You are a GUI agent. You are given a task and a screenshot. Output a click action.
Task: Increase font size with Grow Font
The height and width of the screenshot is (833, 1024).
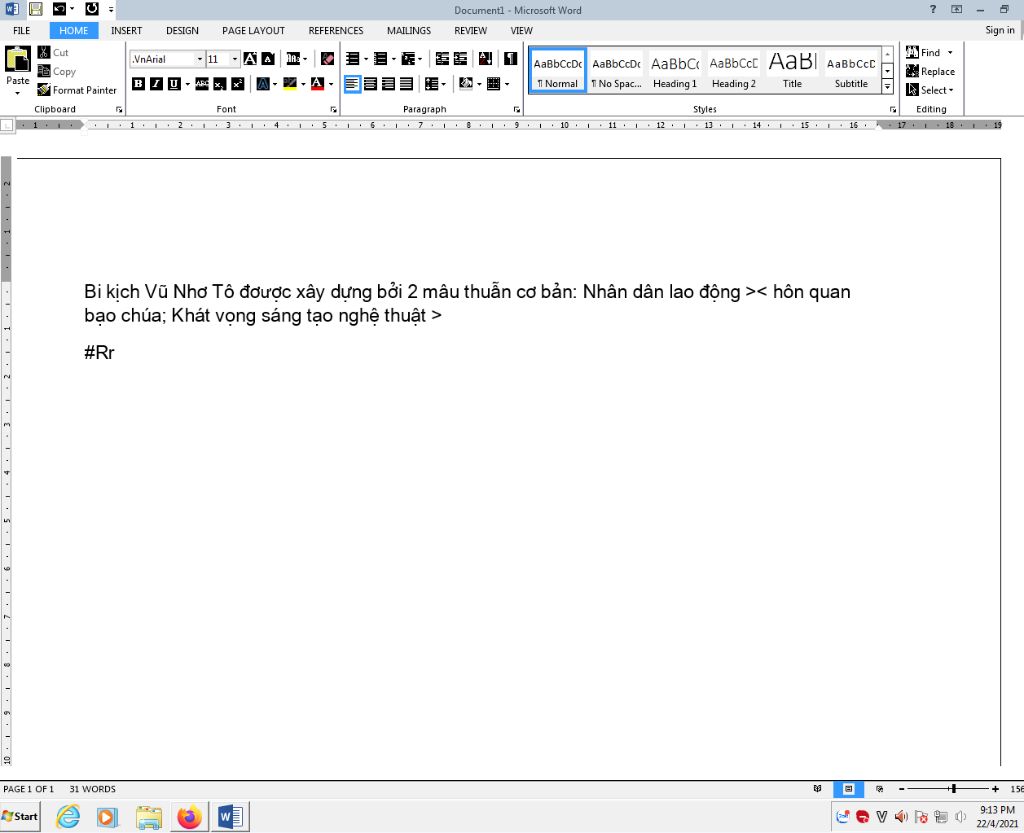tap(250, 59)
